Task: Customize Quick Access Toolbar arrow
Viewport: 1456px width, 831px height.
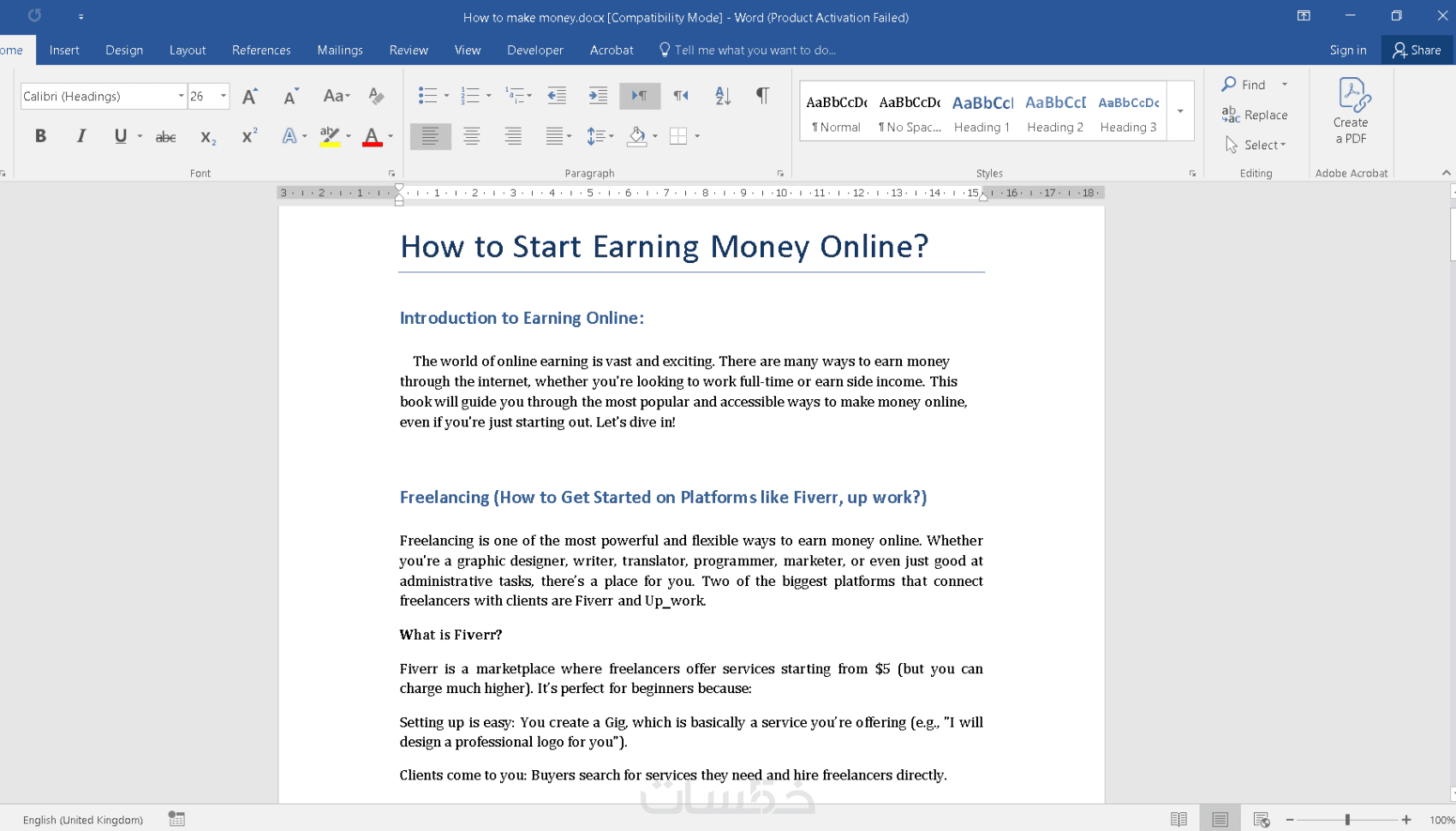Action: 81,16
